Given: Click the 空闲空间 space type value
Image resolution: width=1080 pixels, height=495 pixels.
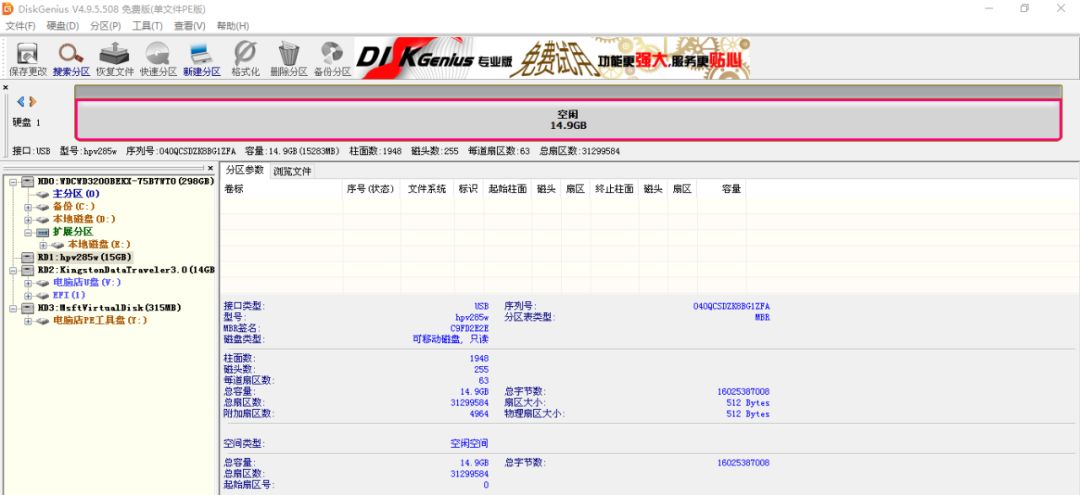Looking at the screenshot, I should (x=469, y=444).
